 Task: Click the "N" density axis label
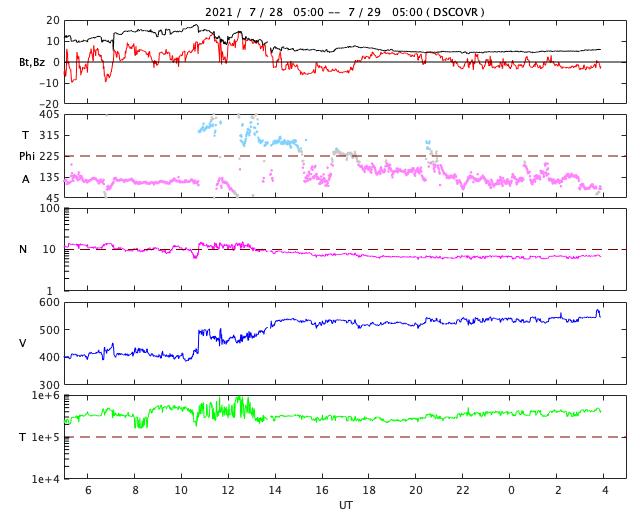pos(23,249)
